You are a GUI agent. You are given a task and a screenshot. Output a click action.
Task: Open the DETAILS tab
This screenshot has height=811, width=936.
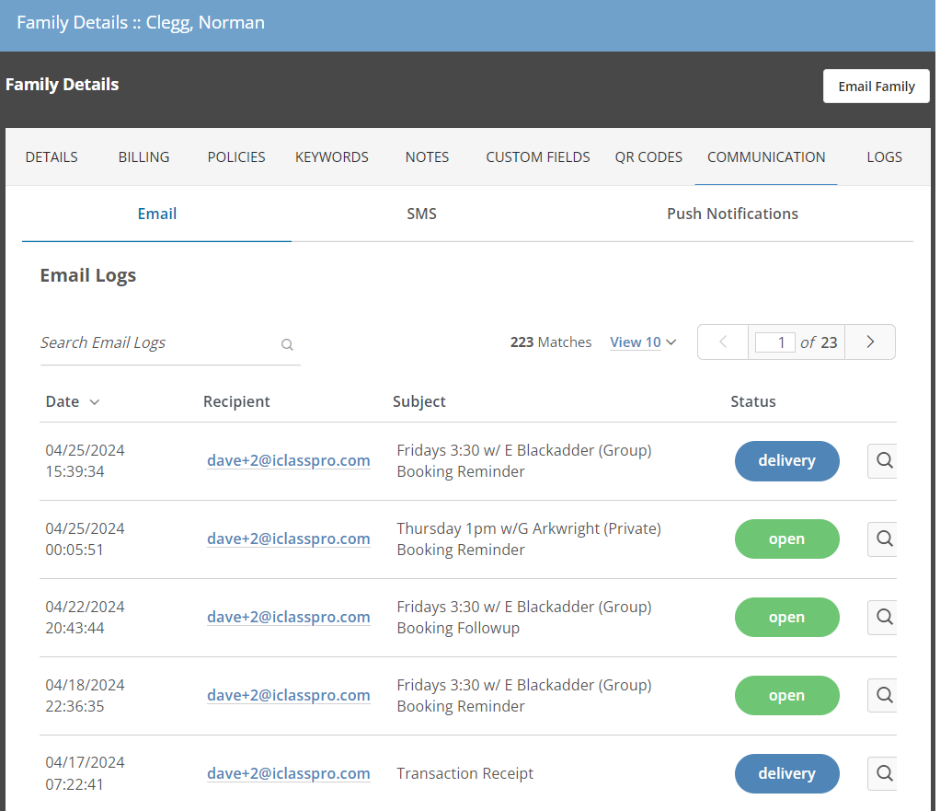51,157
